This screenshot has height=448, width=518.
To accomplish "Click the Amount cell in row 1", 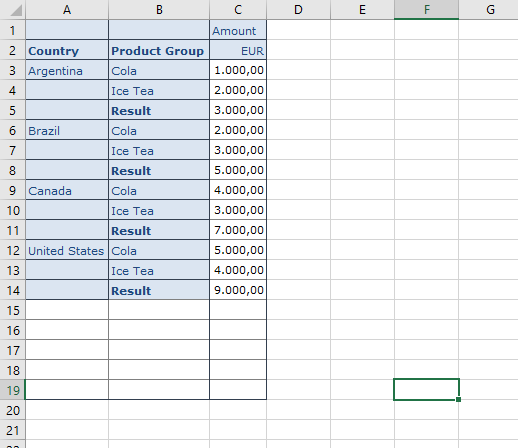I will click(x=238, y=30).
